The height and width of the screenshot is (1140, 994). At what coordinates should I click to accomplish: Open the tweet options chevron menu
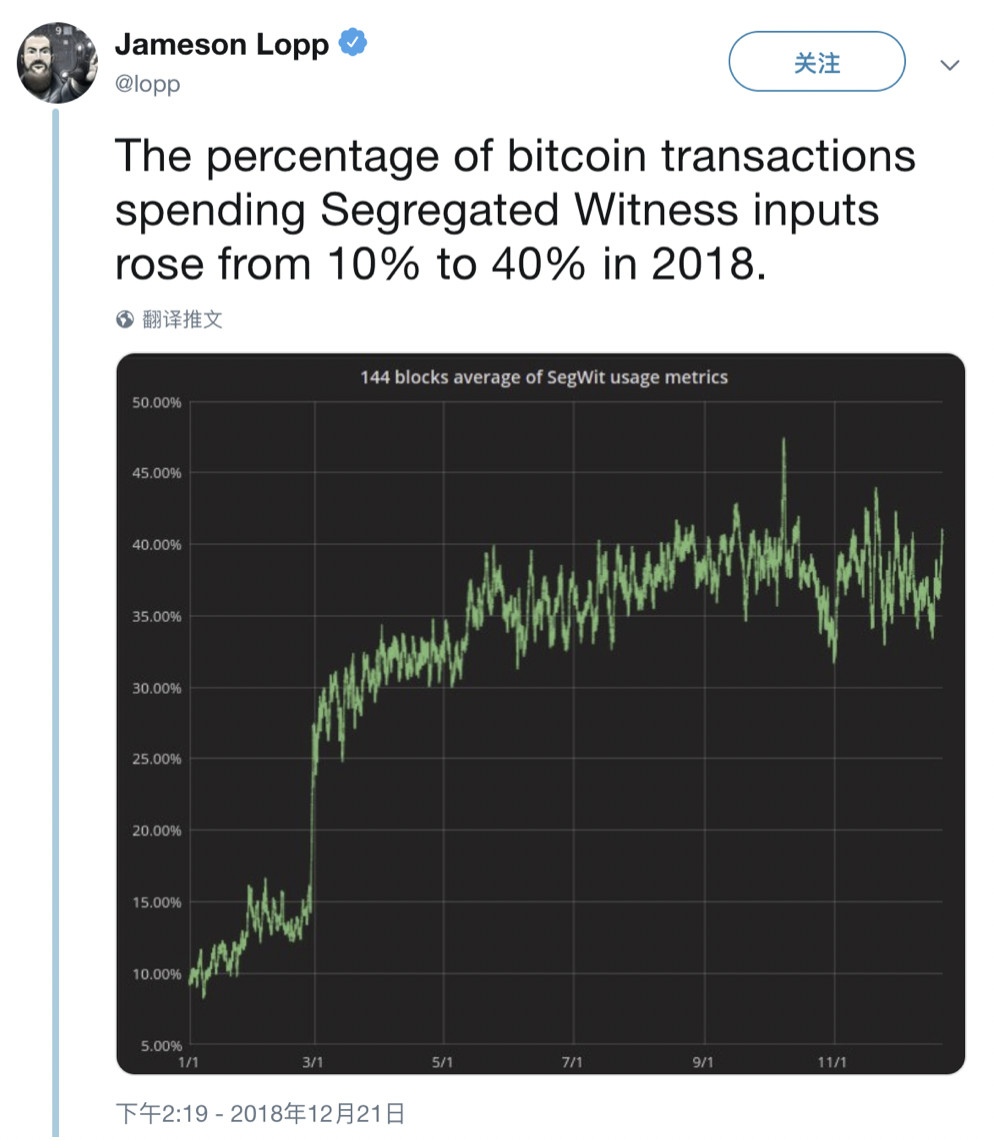[x=949, y=65]
